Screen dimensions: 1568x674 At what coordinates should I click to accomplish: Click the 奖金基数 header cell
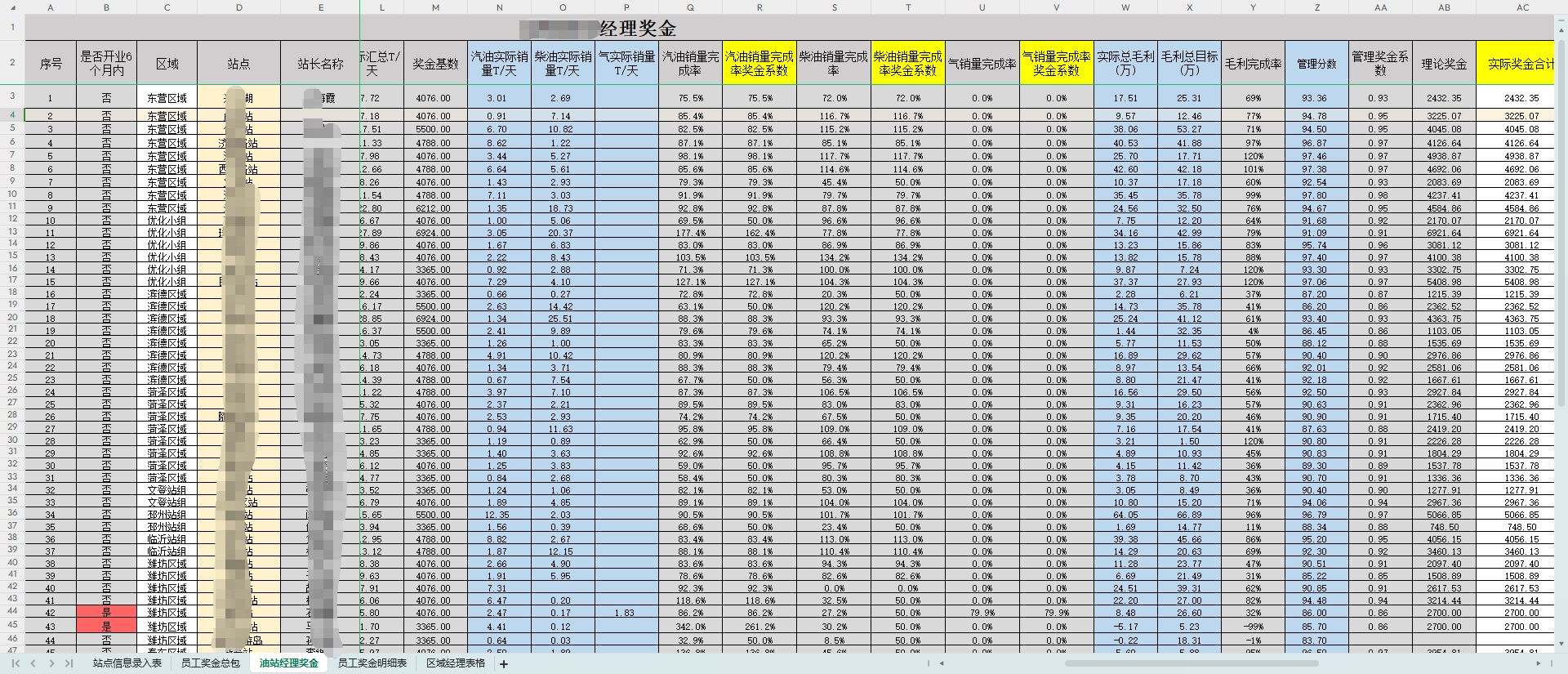coord(435,64)
